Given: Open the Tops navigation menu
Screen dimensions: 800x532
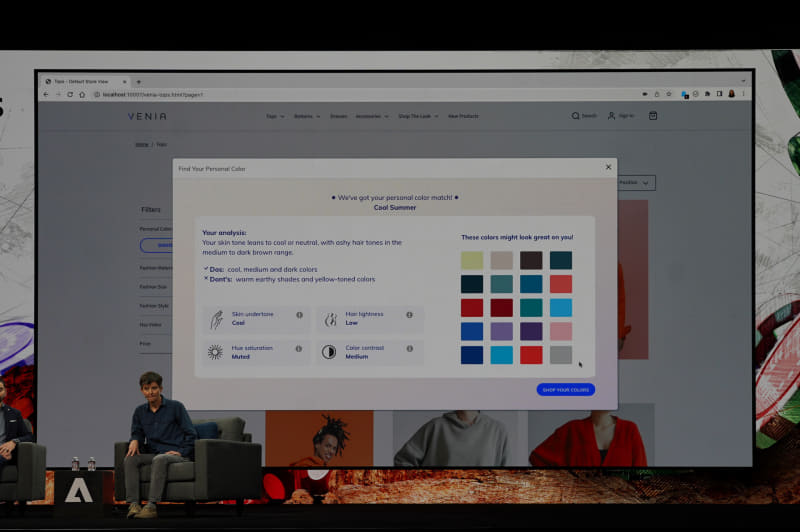Looking at the screenshot, I should coord(275,116).
